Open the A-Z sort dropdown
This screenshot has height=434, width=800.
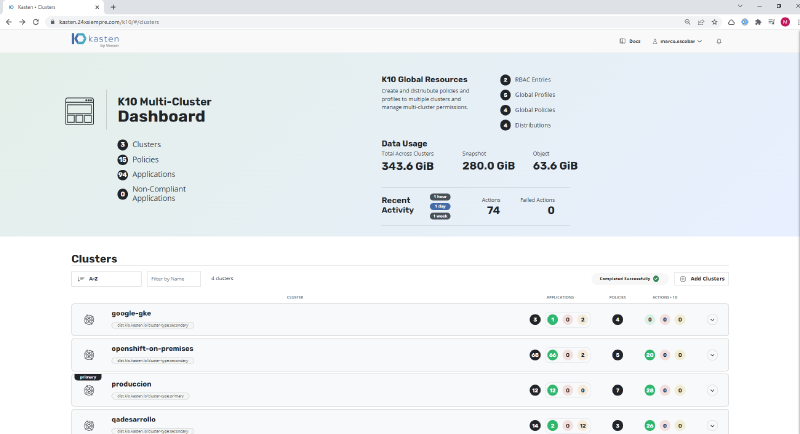click(x=106, y=279)
